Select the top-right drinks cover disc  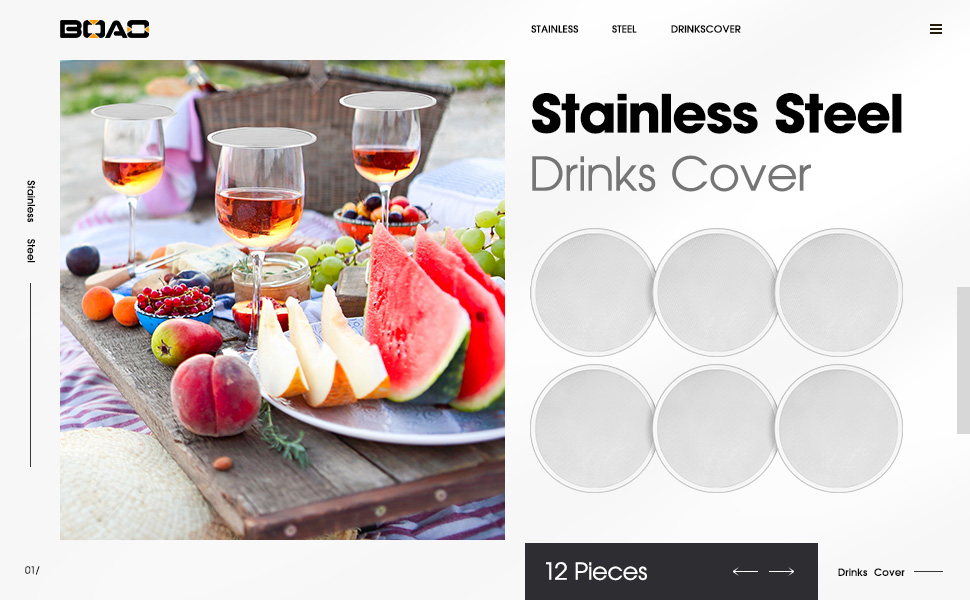[x=839, y=292]
